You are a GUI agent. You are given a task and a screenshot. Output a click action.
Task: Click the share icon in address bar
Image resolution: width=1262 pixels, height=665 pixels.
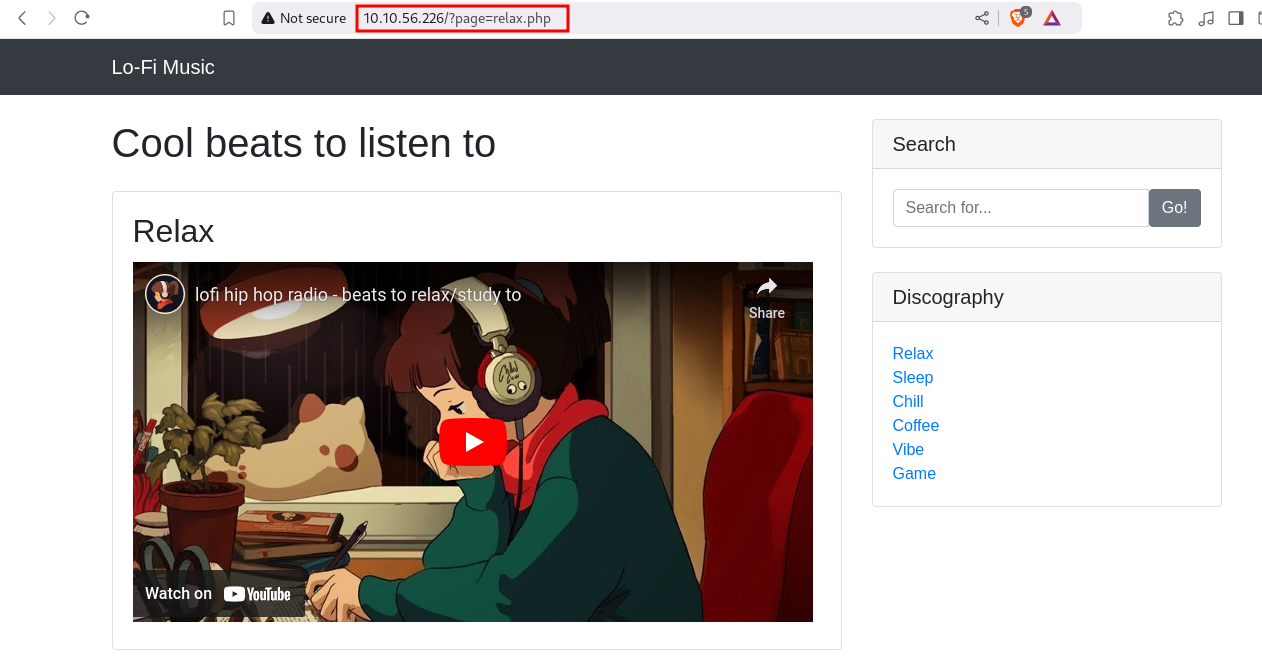tap(982, 18)
